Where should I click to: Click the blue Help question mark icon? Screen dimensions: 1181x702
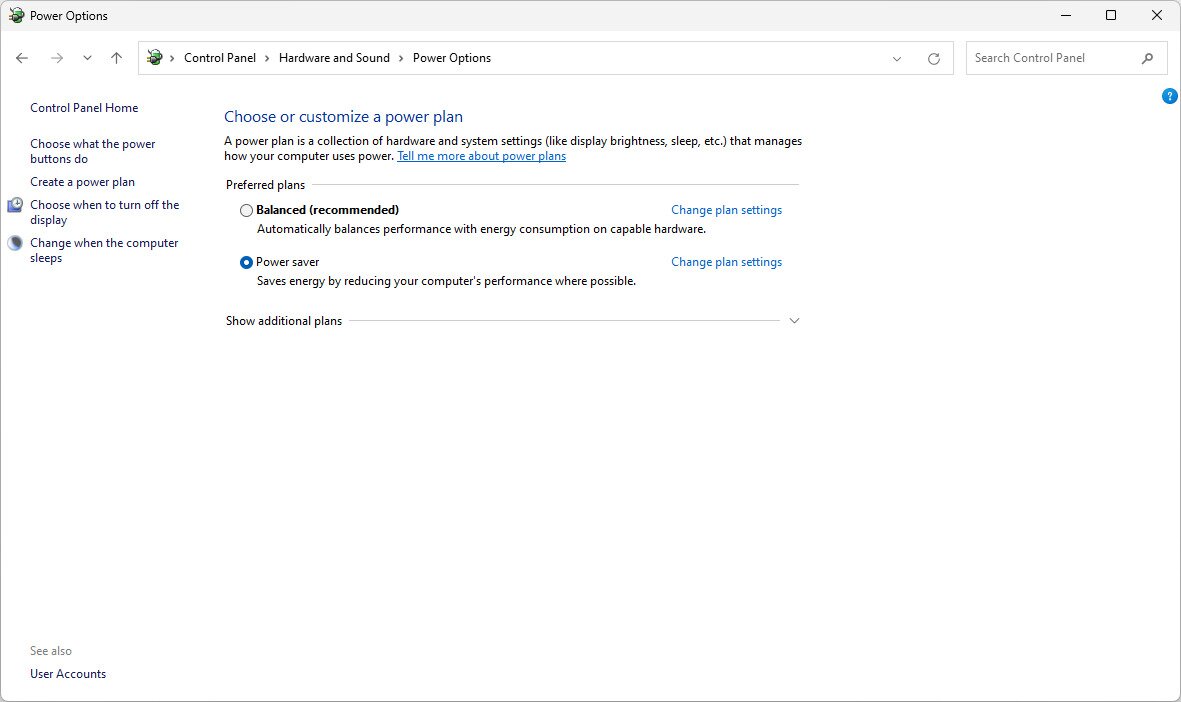pyautogui.click(x=1170, y=96)
